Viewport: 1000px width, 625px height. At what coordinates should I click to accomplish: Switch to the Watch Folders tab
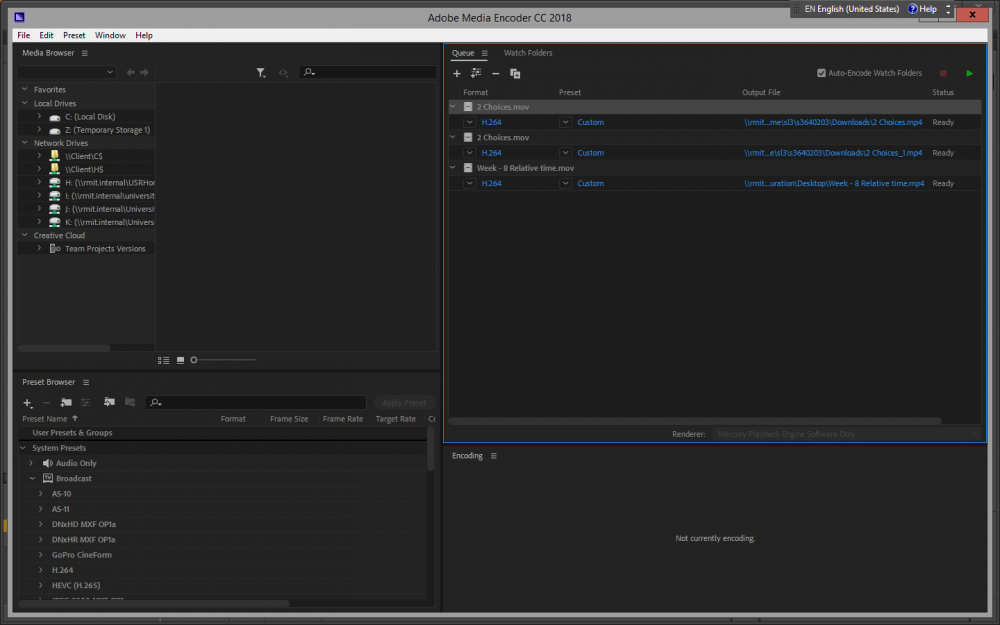tap(528, 53)
